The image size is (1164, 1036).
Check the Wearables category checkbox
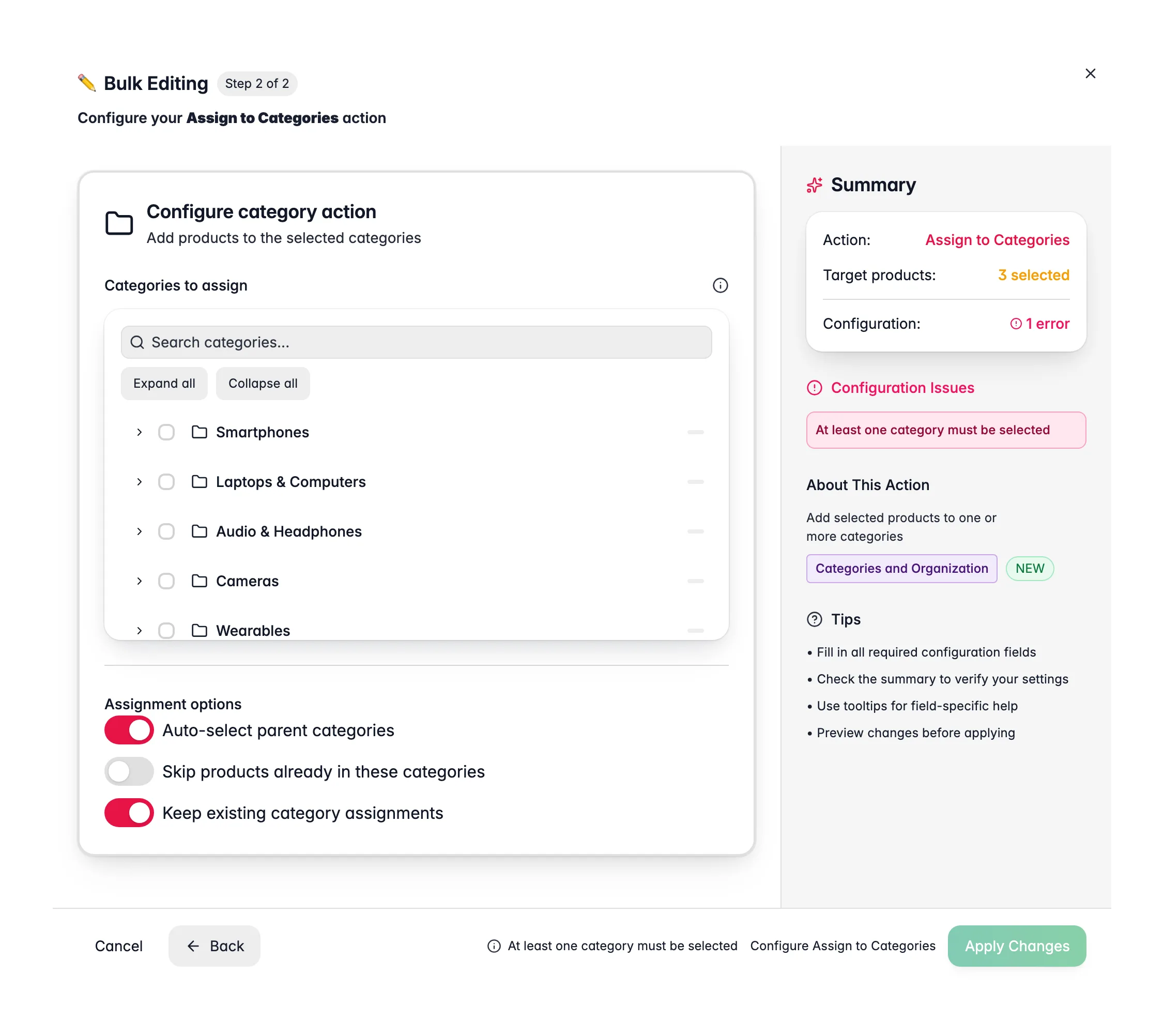(166, 631)
